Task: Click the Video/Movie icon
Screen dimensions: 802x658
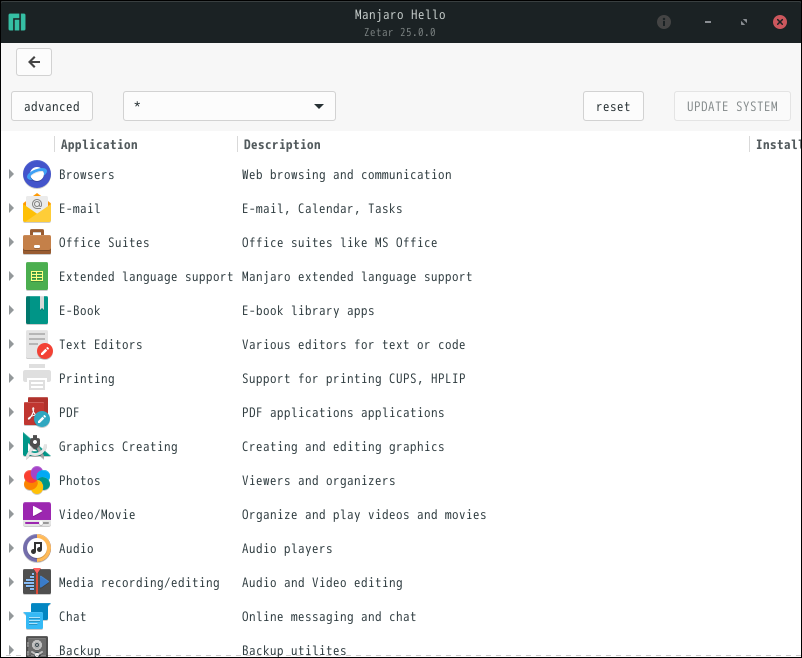Action: click(x=37, y=514)
